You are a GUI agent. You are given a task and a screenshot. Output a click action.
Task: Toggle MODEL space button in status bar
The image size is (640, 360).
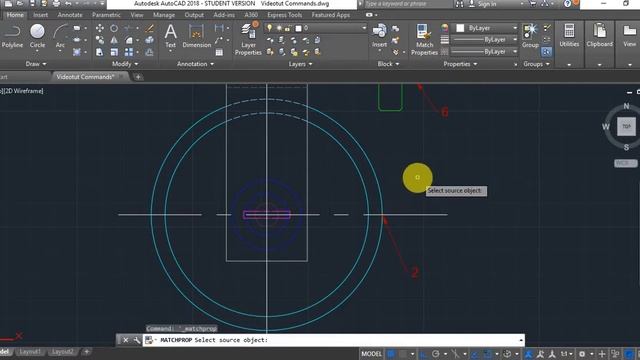371,354
